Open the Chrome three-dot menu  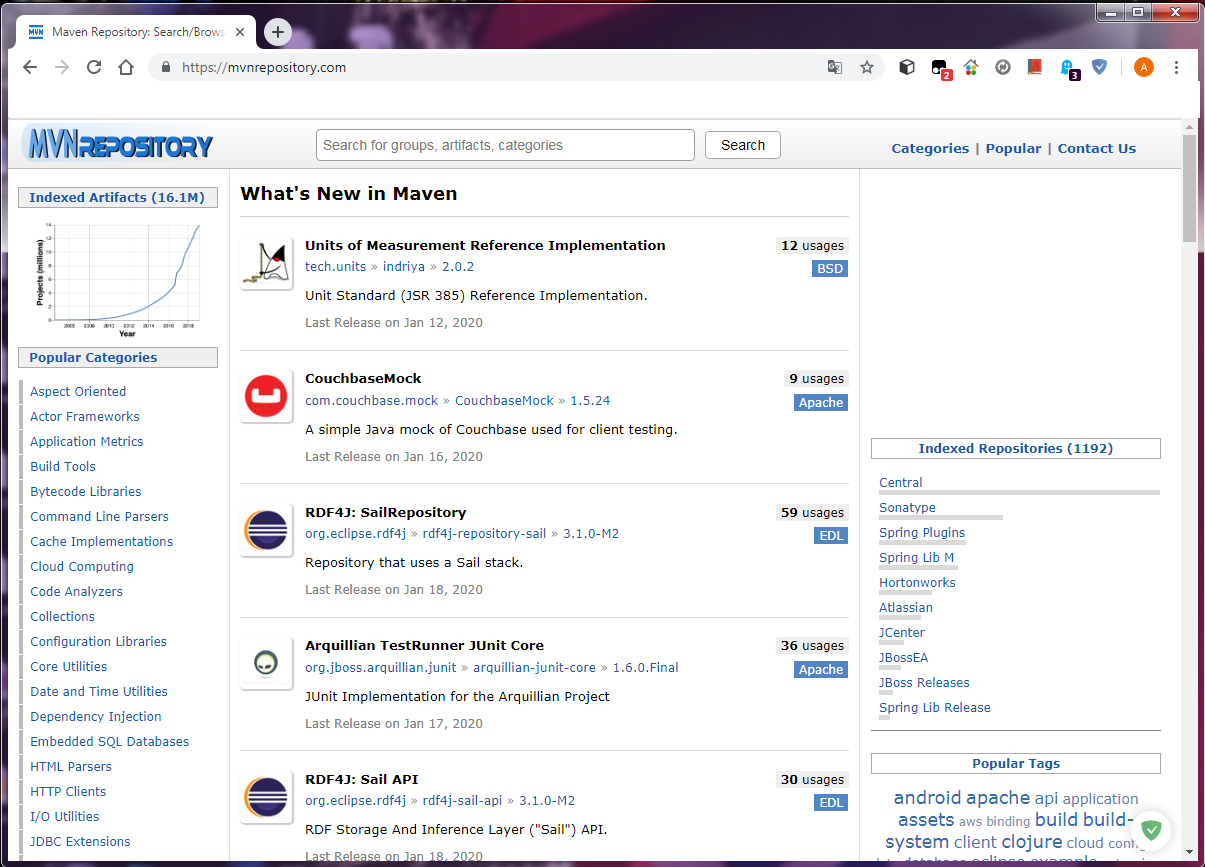(x=1177, y=67)
